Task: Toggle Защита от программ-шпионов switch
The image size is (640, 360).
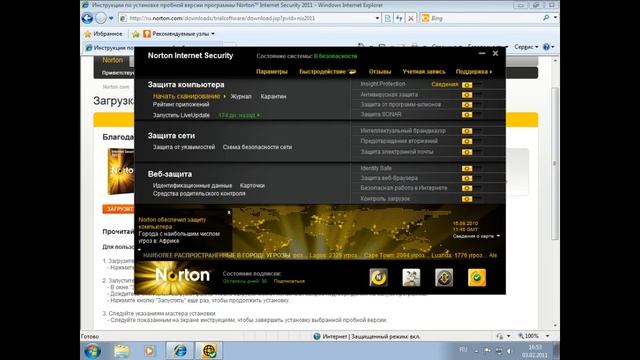Action: point(471,104)
